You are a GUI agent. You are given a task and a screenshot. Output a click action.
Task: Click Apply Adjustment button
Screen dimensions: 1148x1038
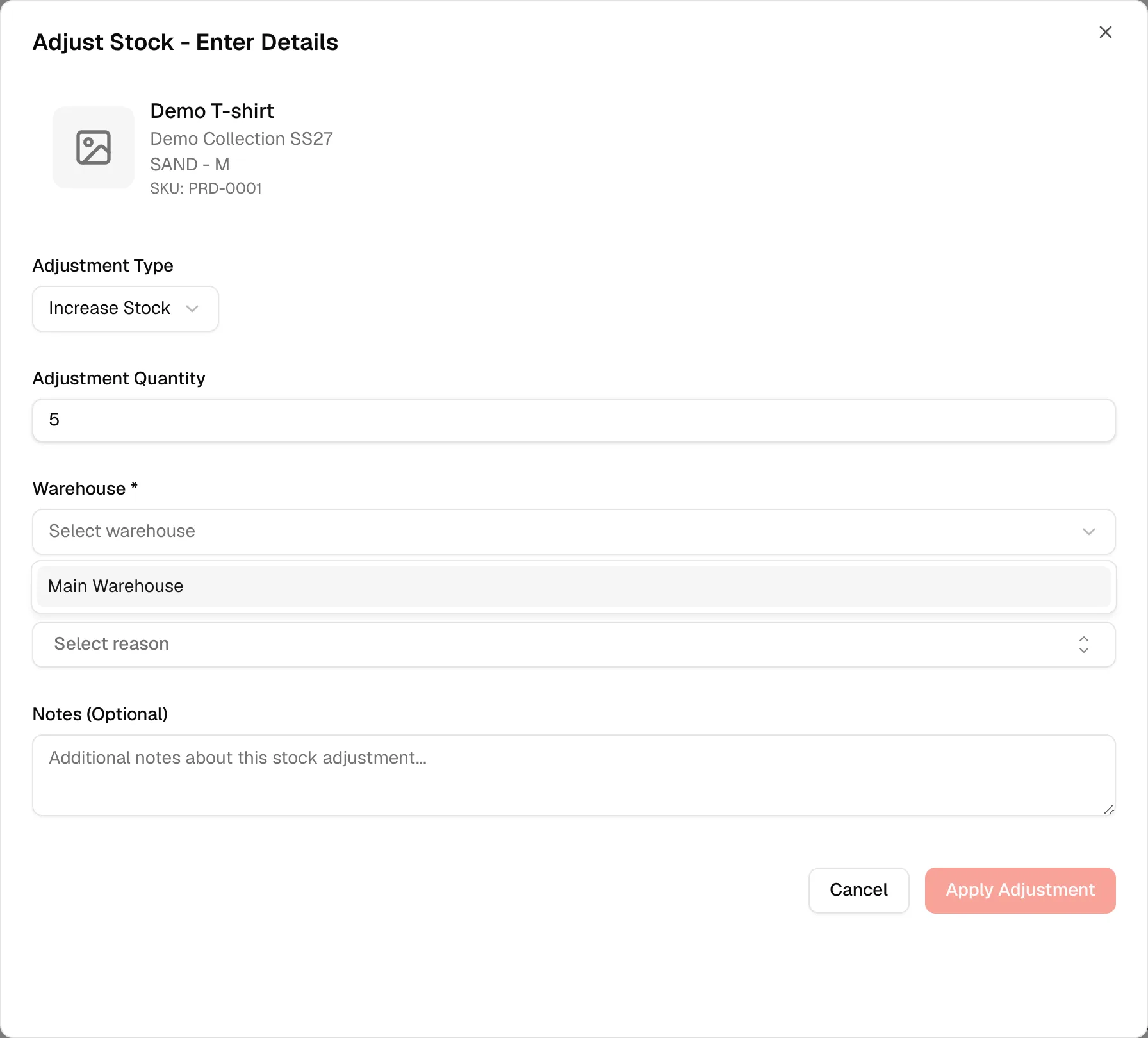pos(1021,891)
